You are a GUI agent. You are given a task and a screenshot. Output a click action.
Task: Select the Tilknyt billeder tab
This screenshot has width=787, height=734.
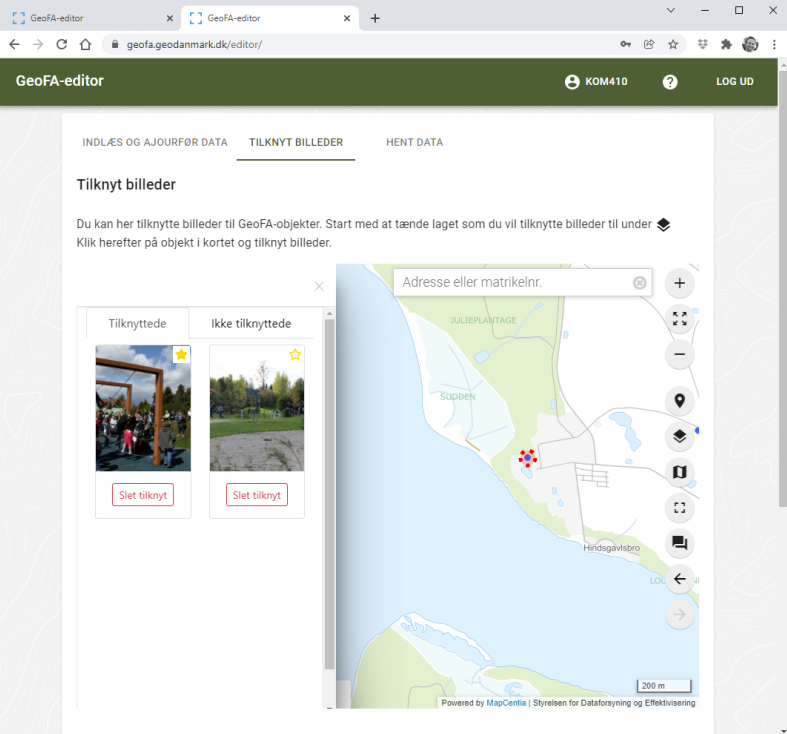coord(296,143)
